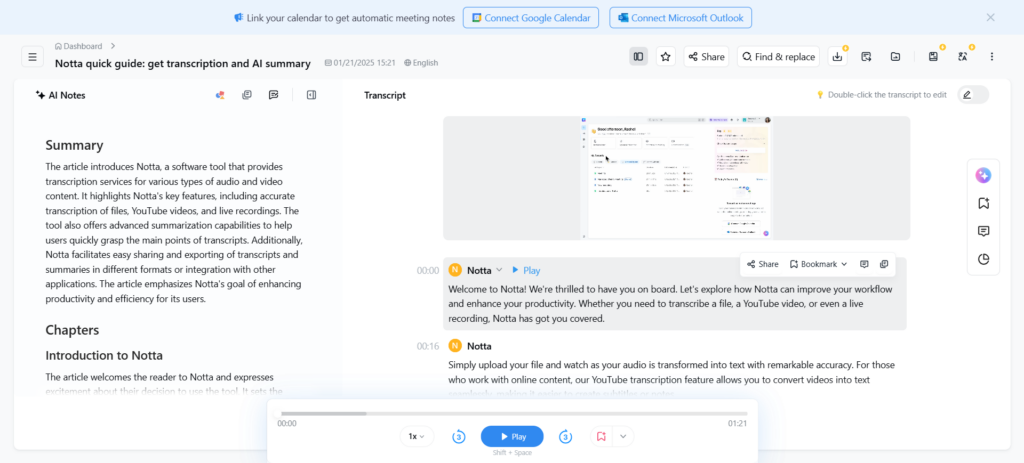Screen dimensions: 1024x463
Task: Go to Dashboard breadcrumb
Action: 78,46
